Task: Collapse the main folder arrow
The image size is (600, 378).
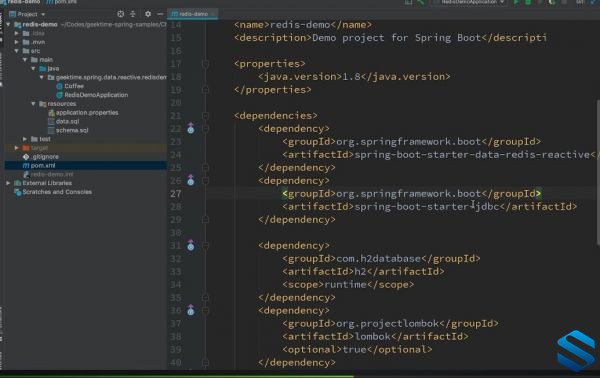Action: point(25,60)
